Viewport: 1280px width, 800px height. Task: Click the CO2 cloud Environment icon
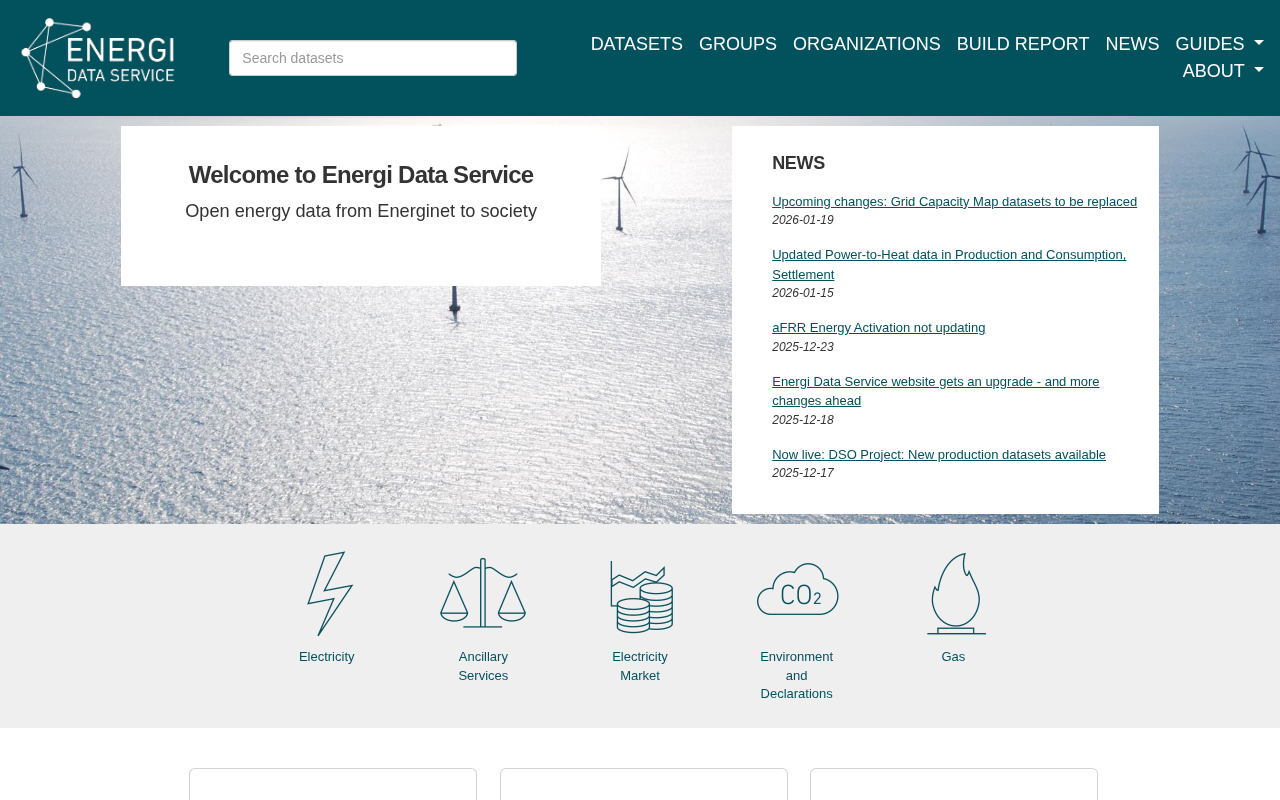pos(797,590)
